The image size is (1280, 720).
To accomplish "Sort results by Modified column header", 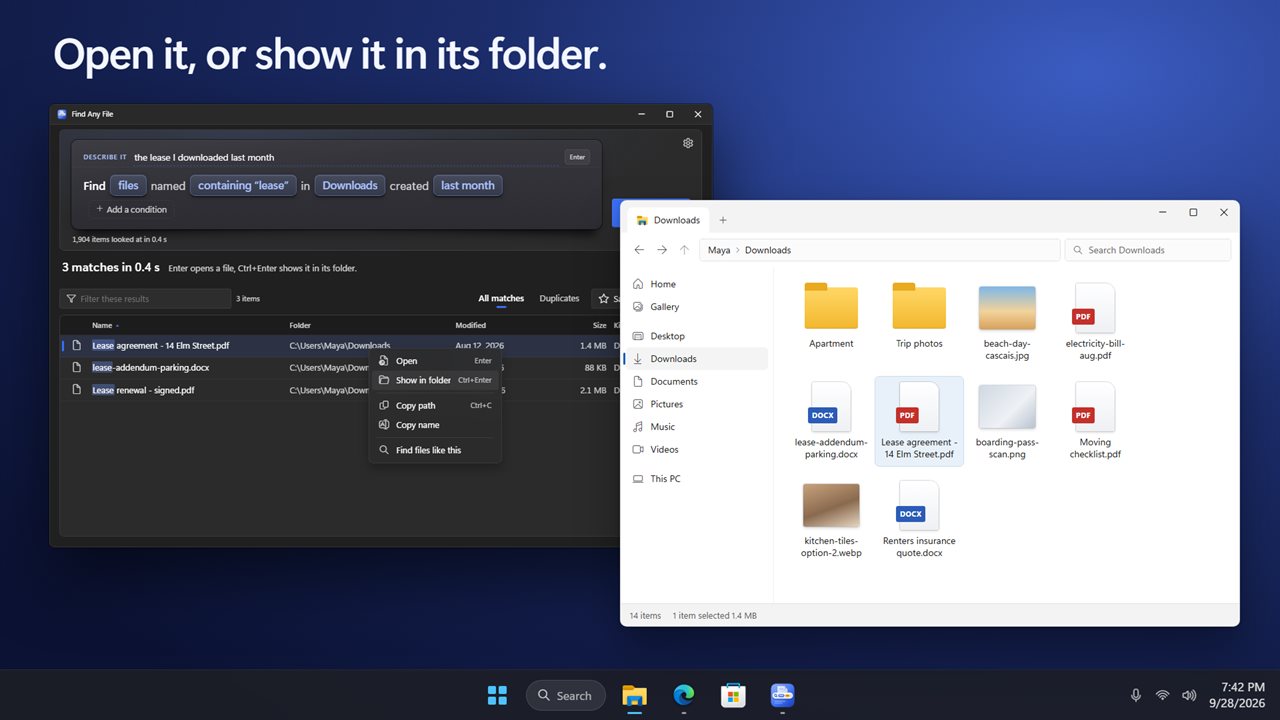I will 471,325.
